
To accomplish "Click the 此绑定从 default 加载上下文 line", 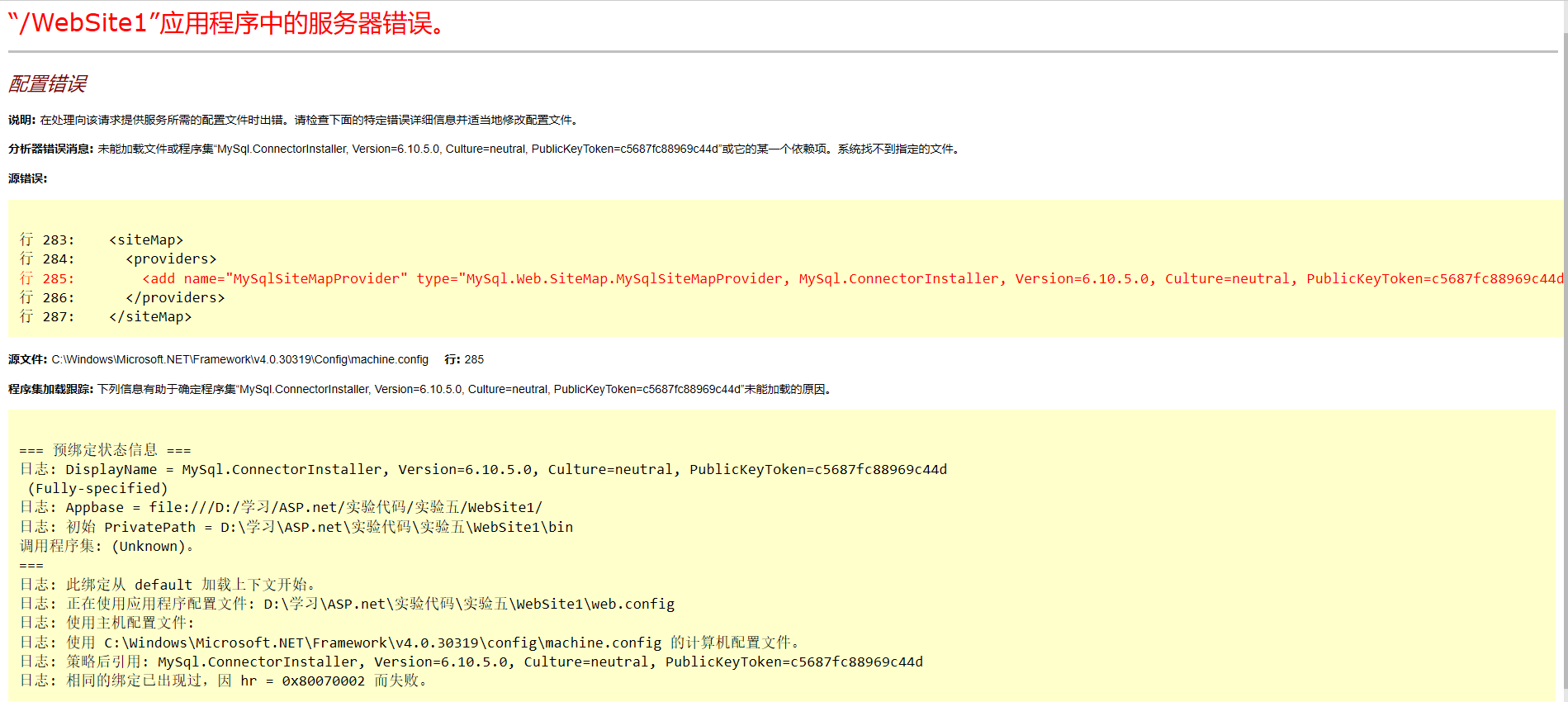I will [x=168, y=585].
